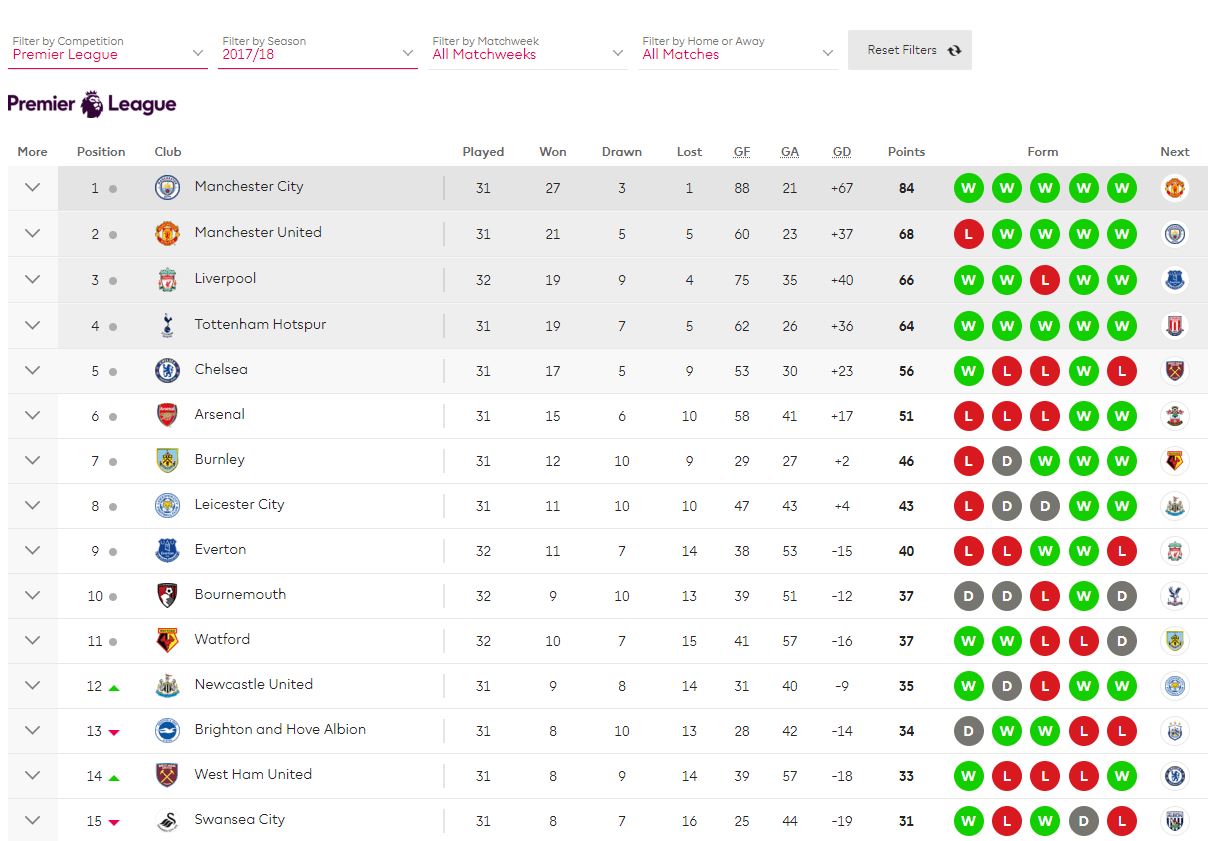
Task: Click the Swansea City swan crest
Action: pyautogui.click(x=167, y=820)
